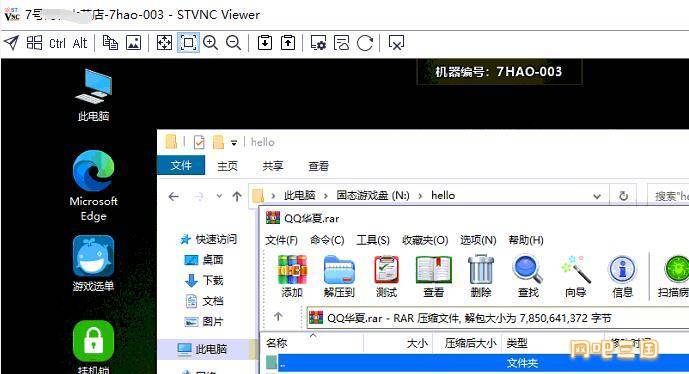Open WinRAR 命令(C) menu
This screenshot has width=689, height=374.
(x=326, y=240)
